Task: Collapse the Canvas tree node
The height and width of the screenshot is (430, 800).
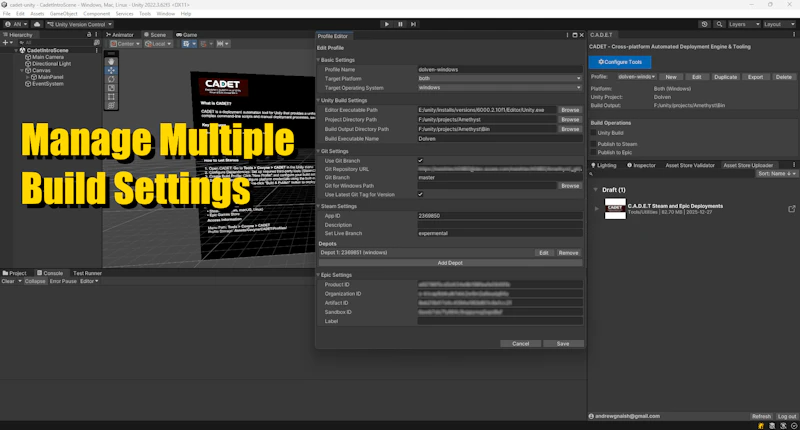Action: 22,70
